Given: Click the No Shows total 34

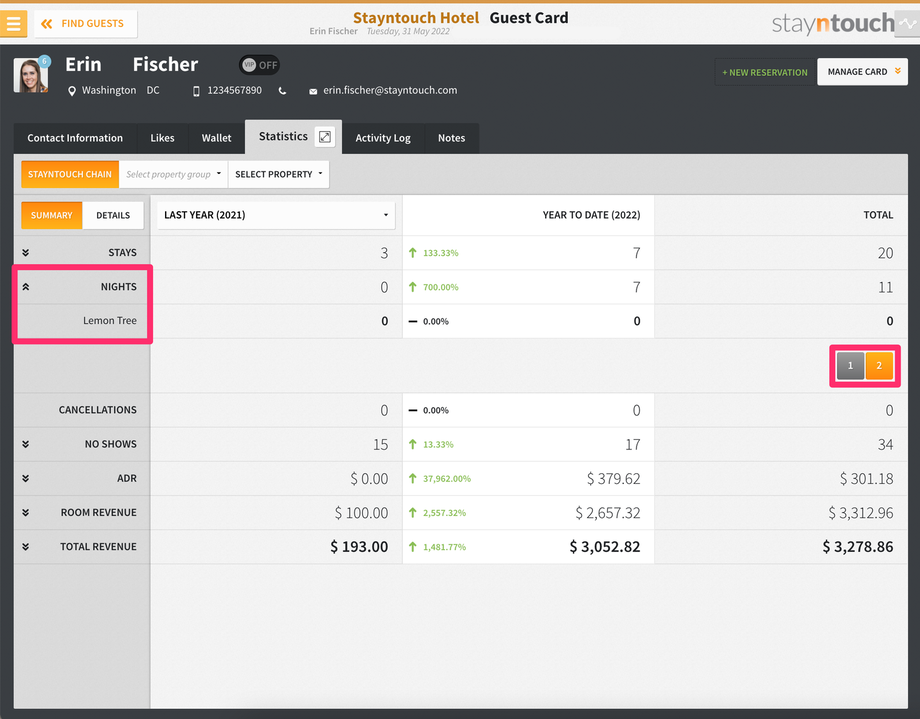Looking at the screenshot, I should point(885,444).
